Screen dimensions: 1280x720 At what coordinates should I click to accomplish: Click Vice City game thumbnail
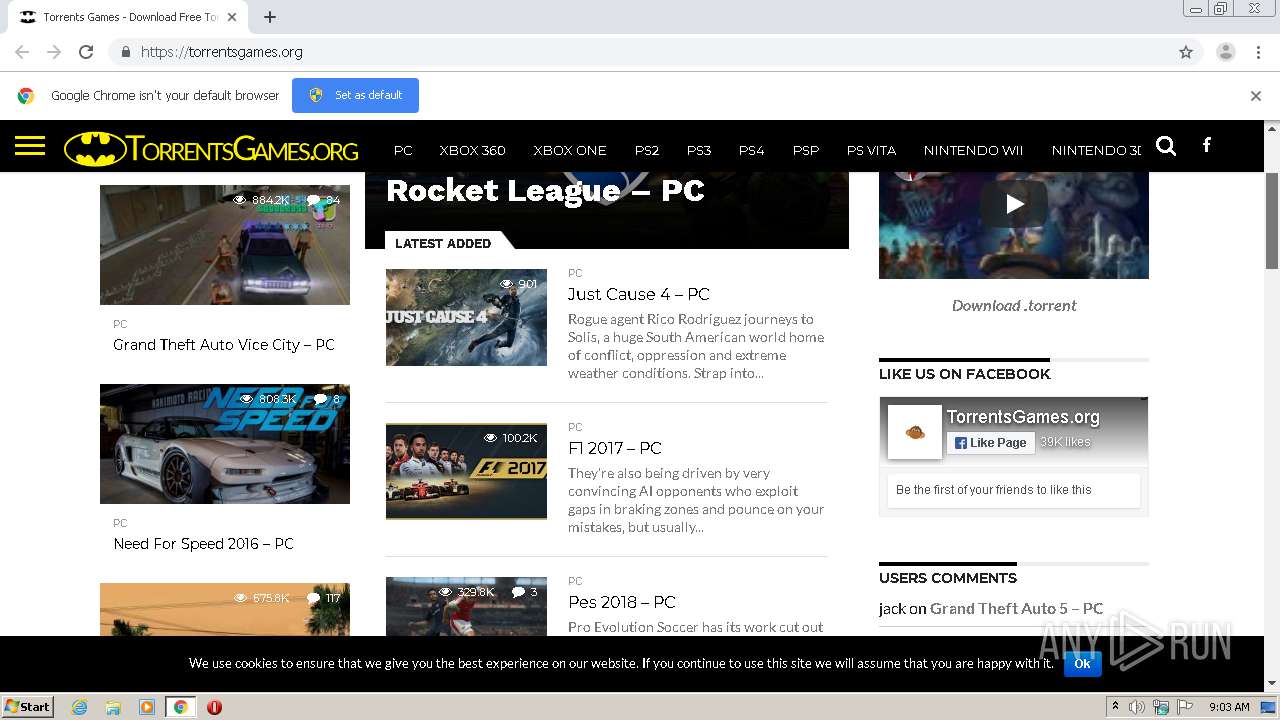[225, 245]
